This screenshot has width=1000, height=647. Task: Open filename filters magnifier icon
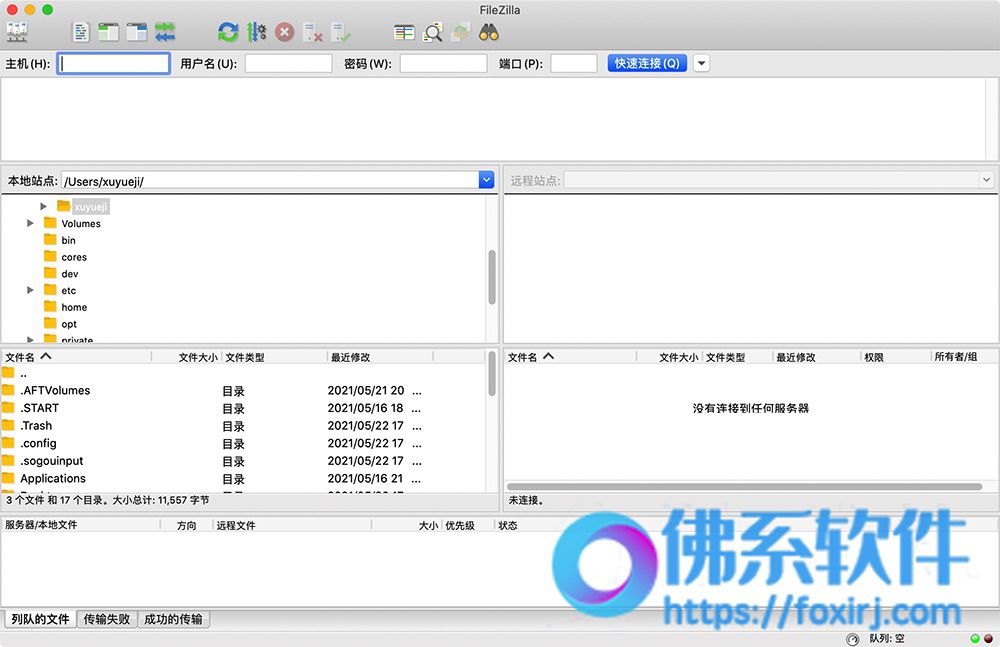coord(433,32)
